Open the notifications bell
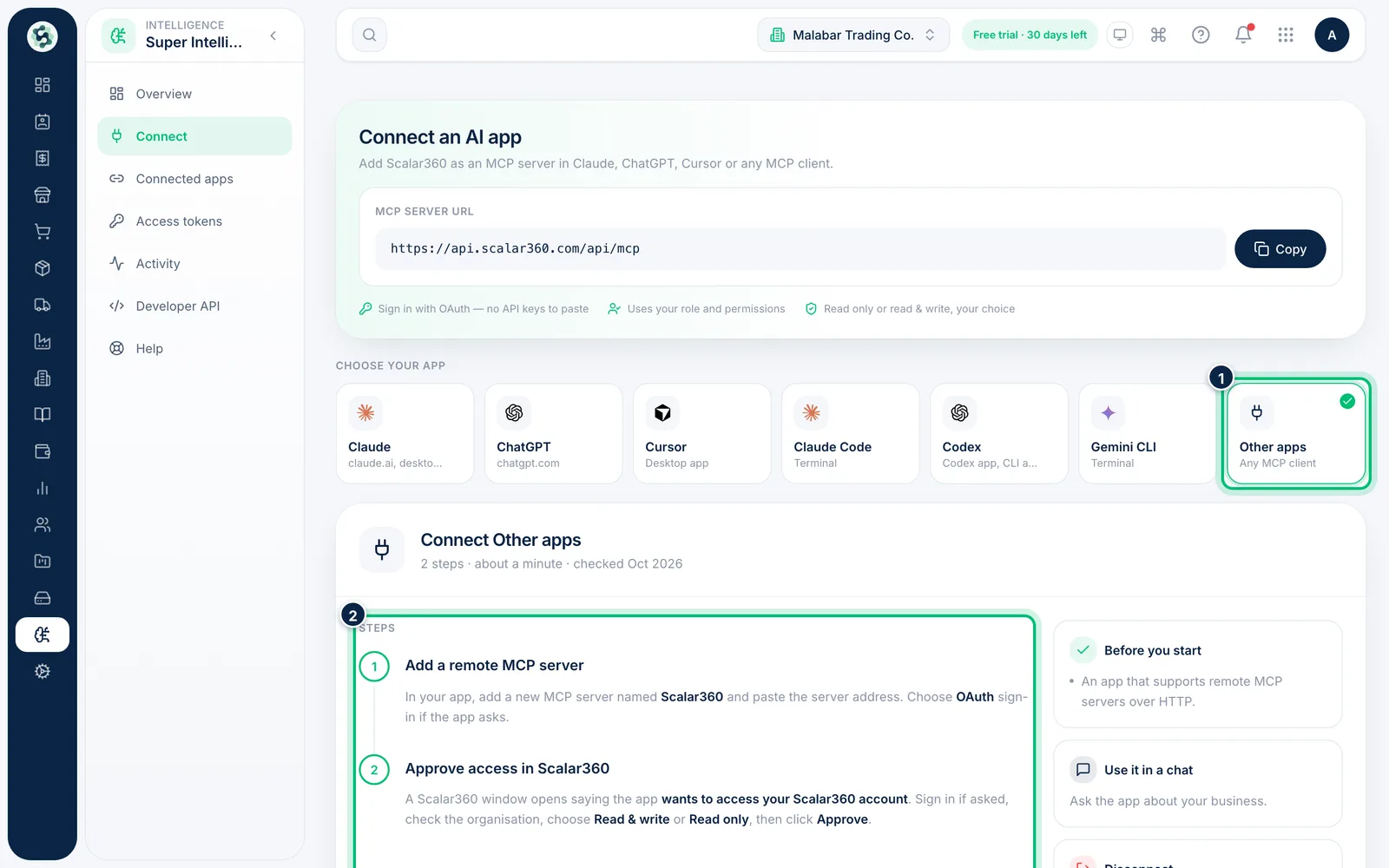The width and height of the screenshot is (1389, 868). coord(1243,35)
